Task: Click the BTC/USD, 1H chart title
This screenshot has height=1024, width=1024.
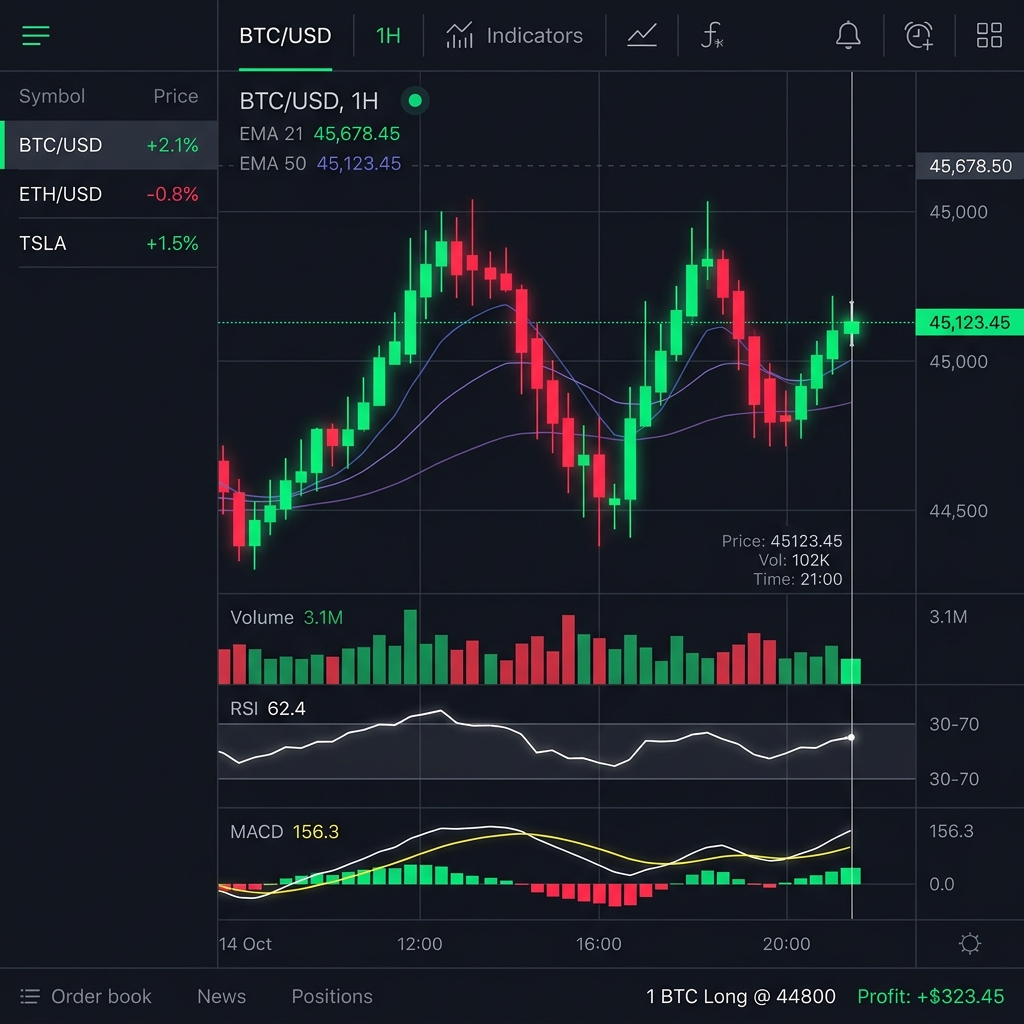Action: click(308, 101)
